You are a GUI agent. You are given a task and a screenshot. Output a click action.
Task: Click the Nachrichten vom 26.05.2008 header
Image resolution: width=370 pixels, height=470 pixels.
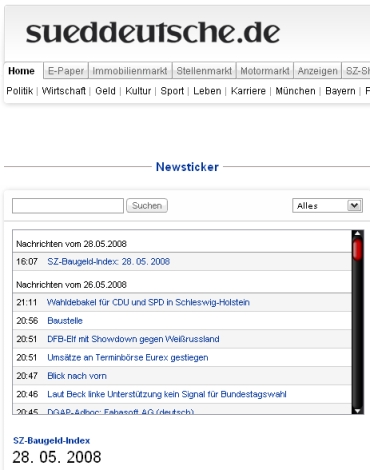point(71,285)
